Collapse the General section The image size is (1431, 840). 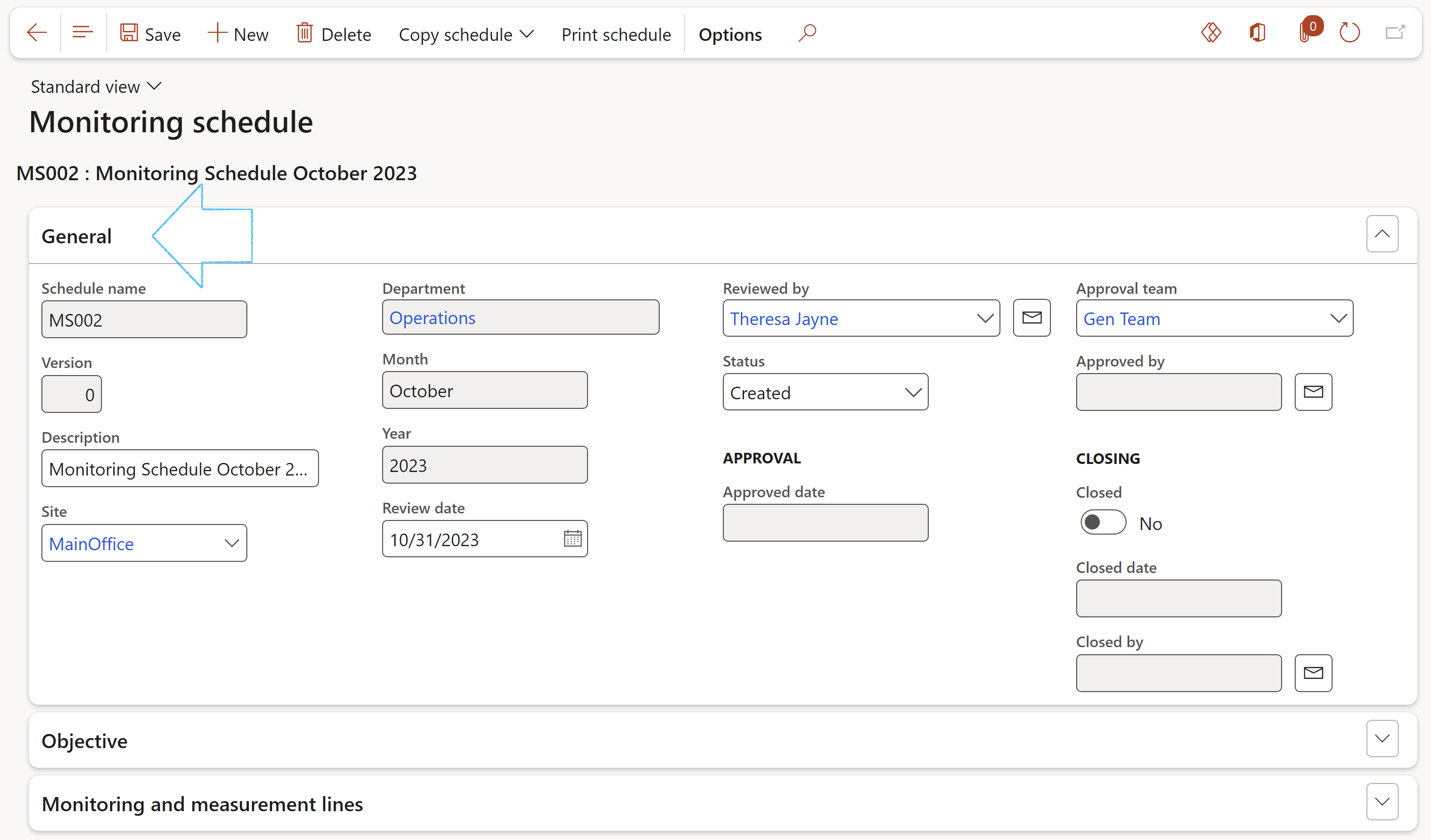coord(1384,233)
